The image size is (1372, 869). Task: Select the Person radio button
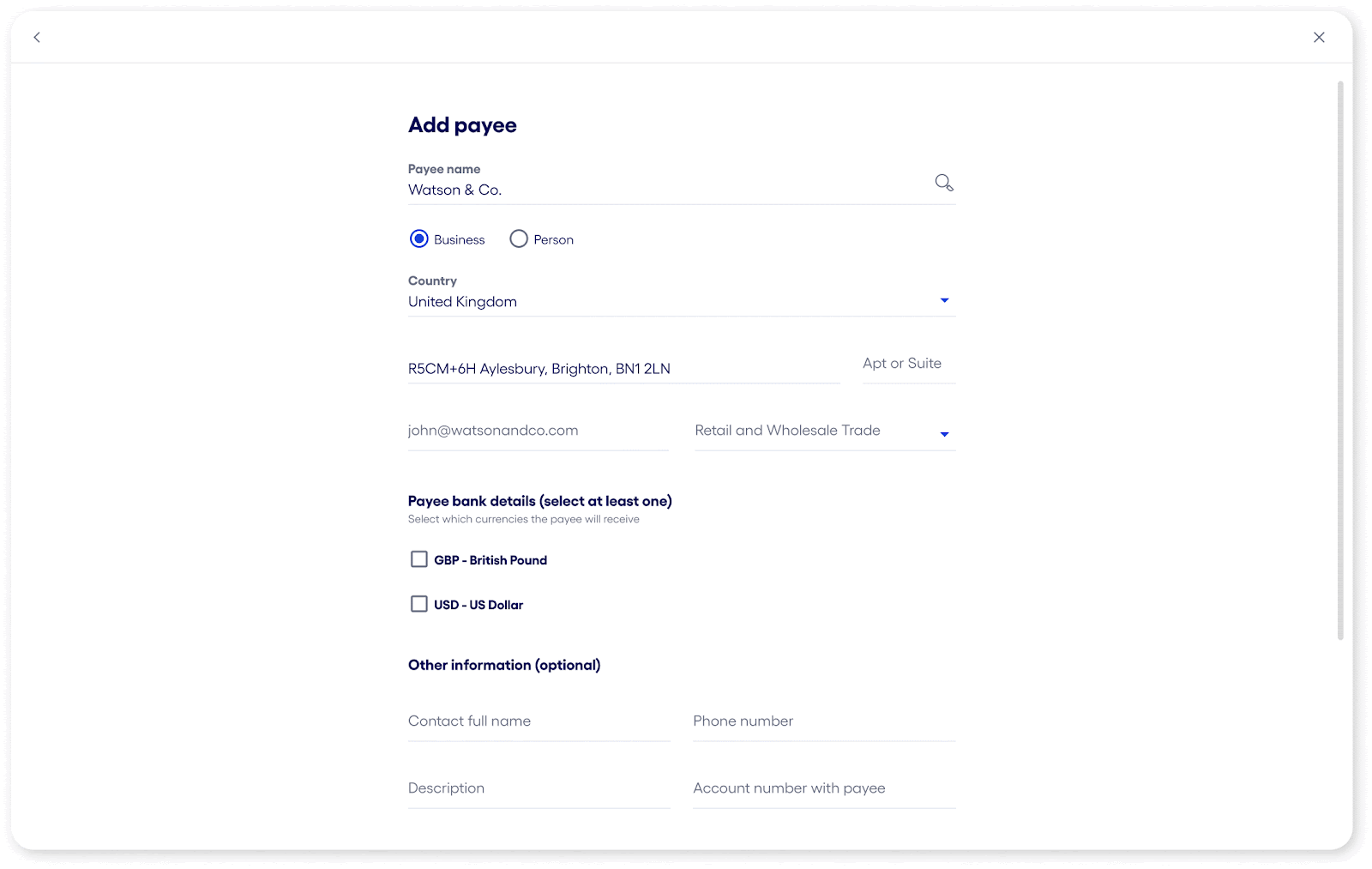[518, 238]
